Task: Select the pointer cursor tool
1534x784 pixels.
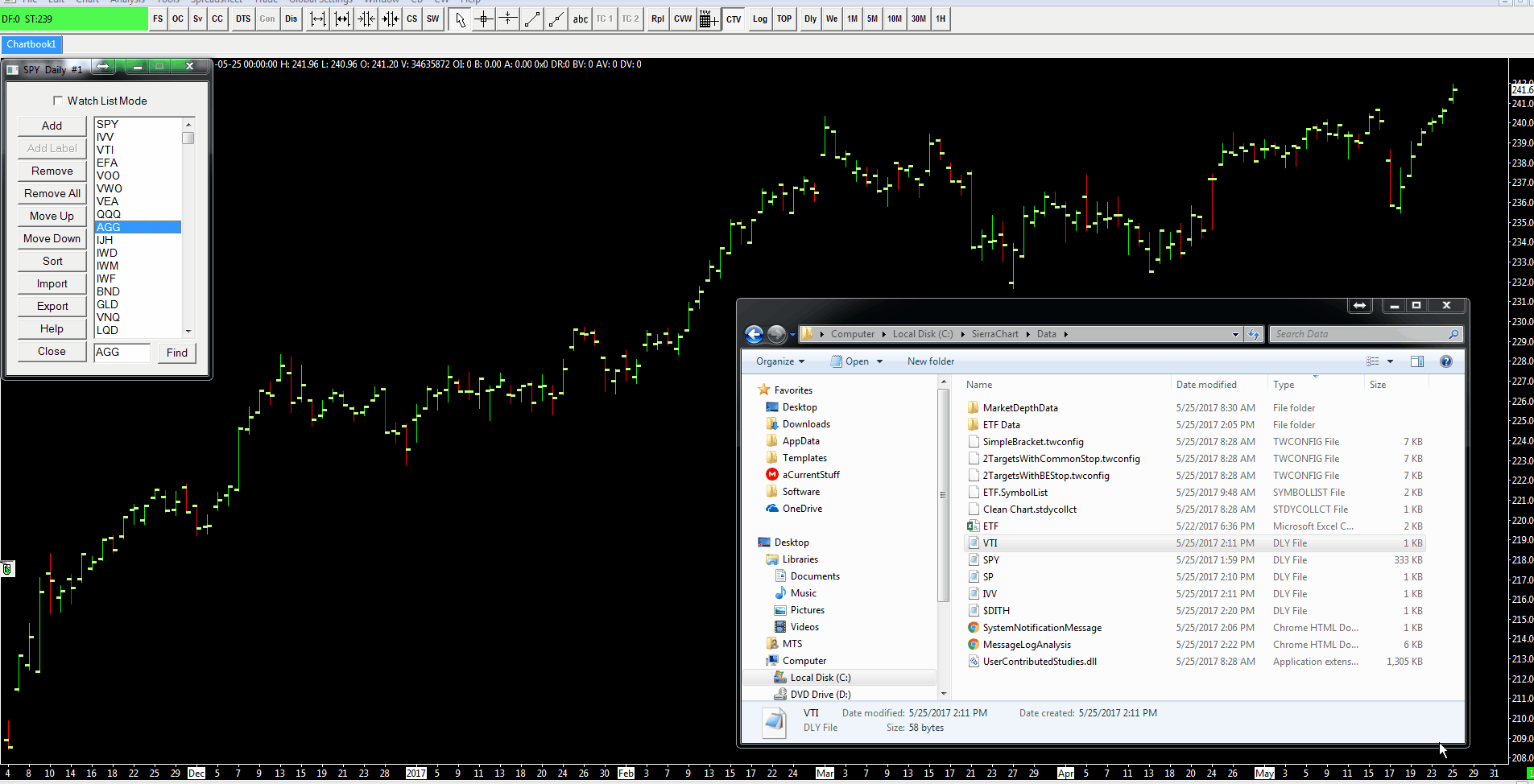Action: (x=460, y=19)
